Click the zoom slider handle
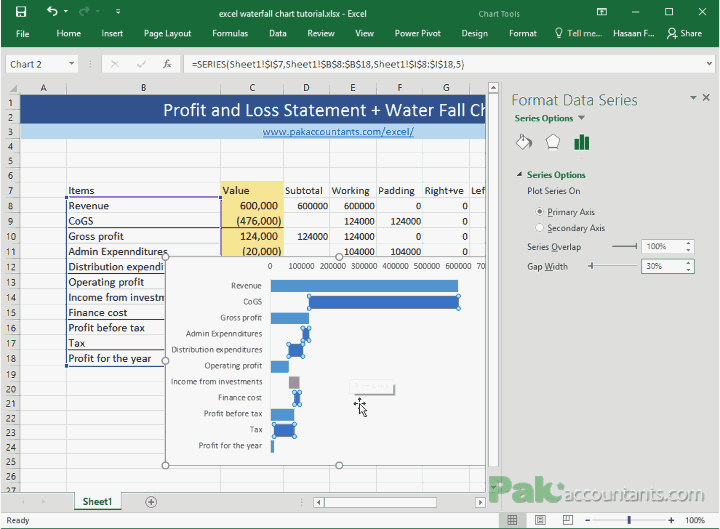 click(x=629, y=520)
